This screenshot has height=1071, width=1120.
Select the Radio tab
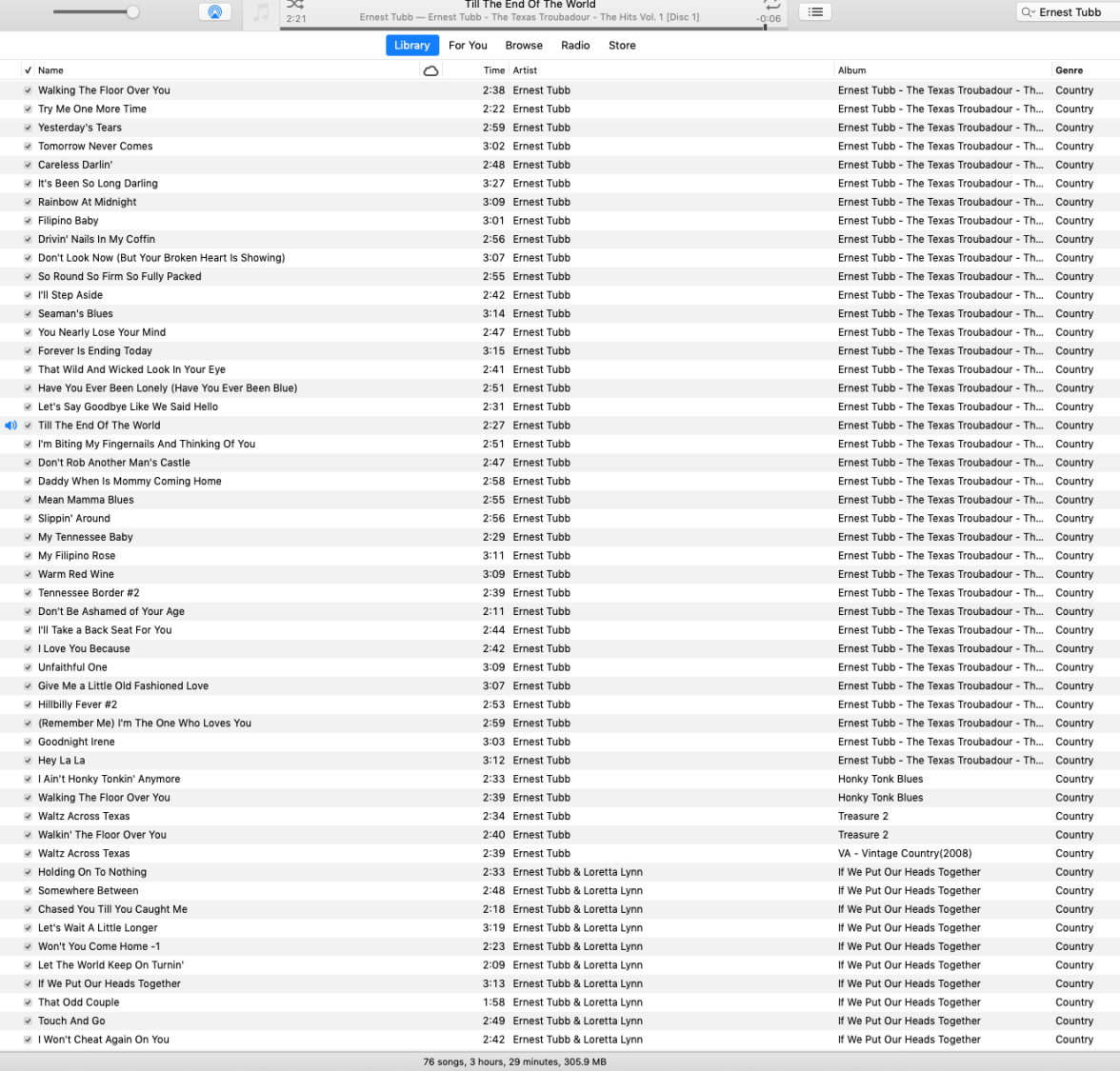(575, 45)
